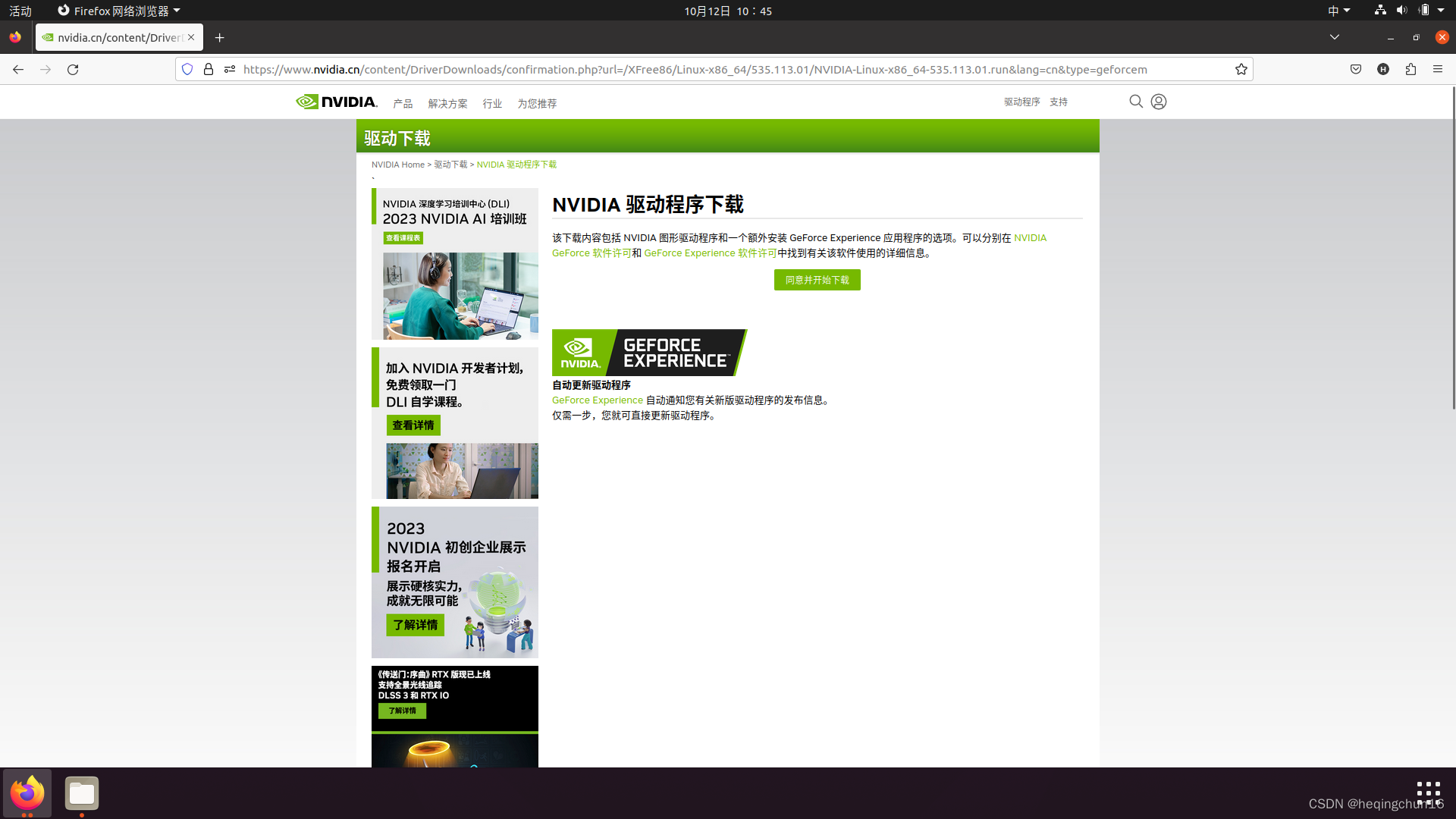Screen dimensions: 1456x819
Task: Bookmark this page with the star icon
Action: pyautogui.click(x=1241, y=69)
